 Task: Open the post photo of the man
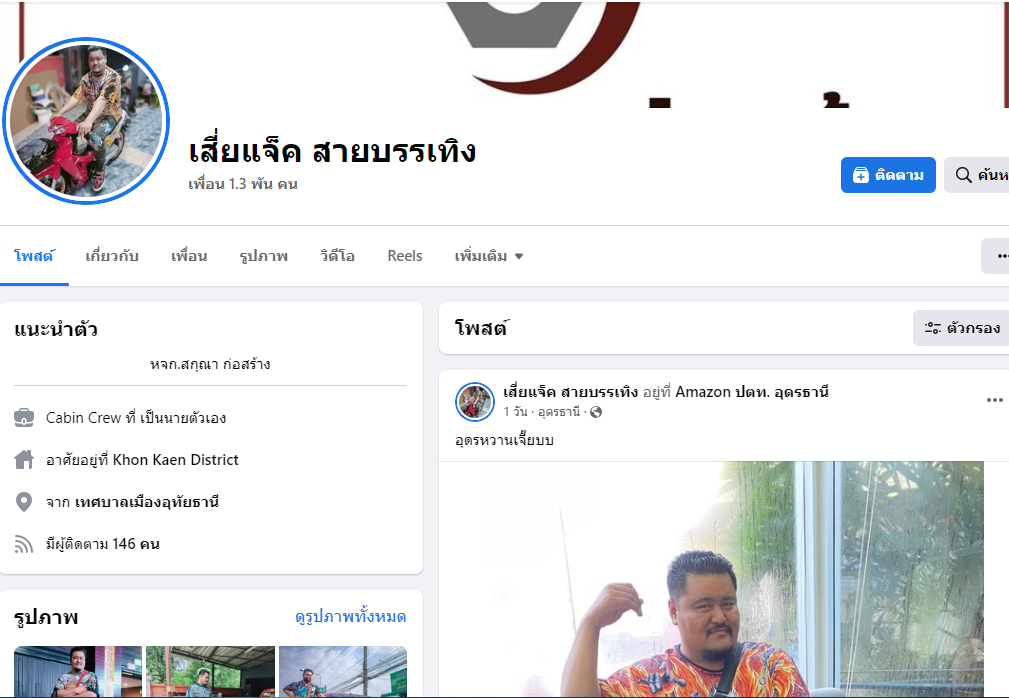[711, 579]
